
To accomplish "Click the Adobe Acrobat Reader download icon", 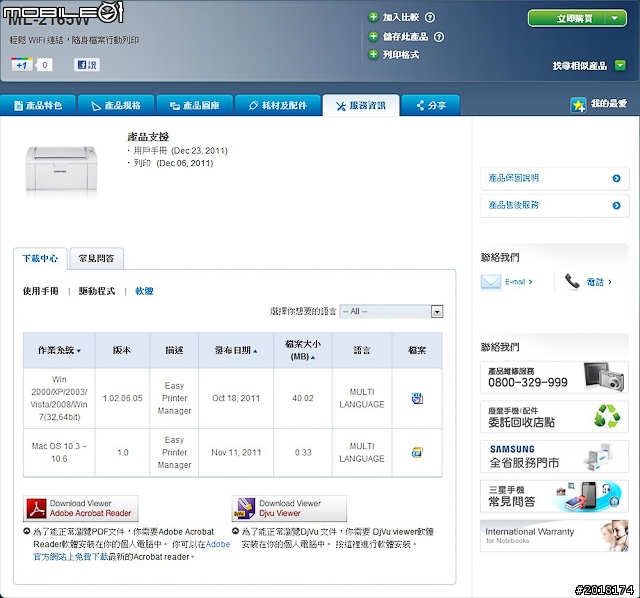I will 36,508.
